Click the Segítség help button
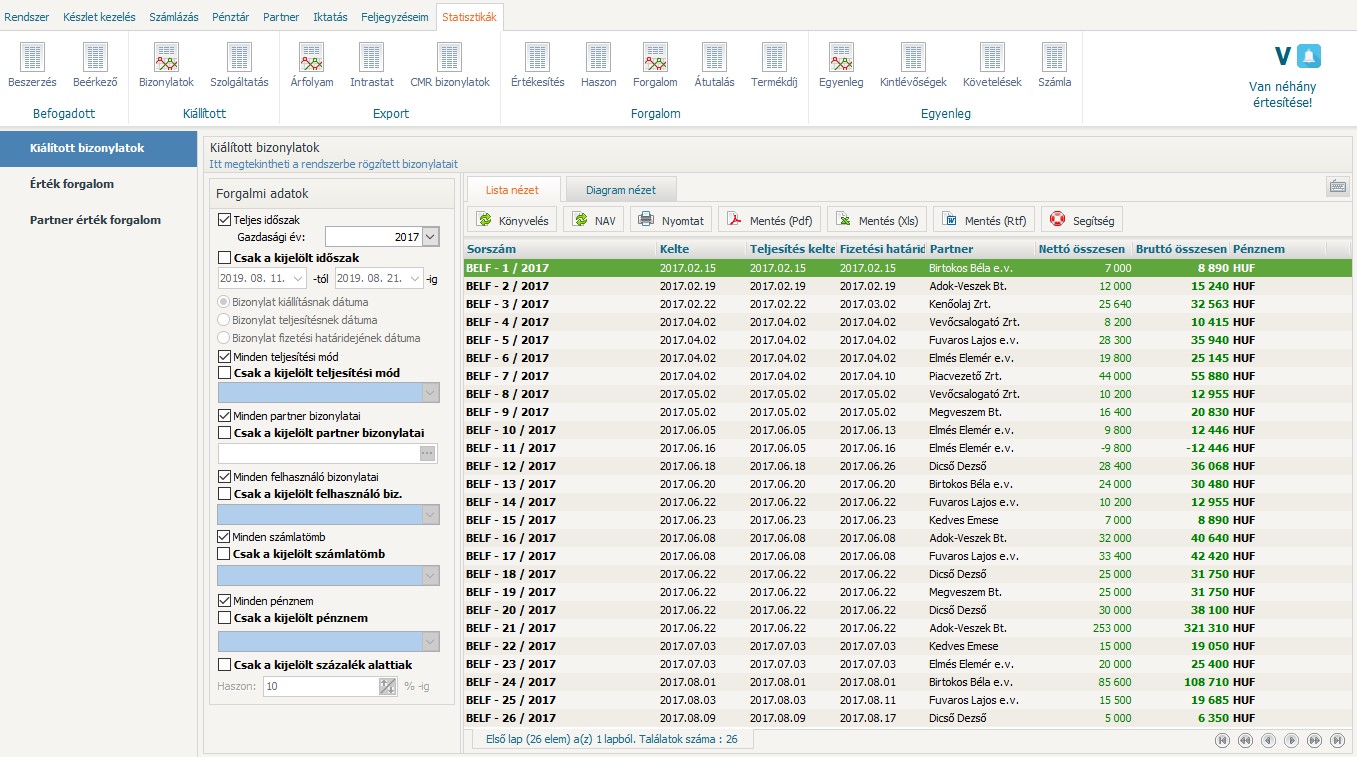The image size is (1357, 757). pyautogui.click(x=1084, y=220)
